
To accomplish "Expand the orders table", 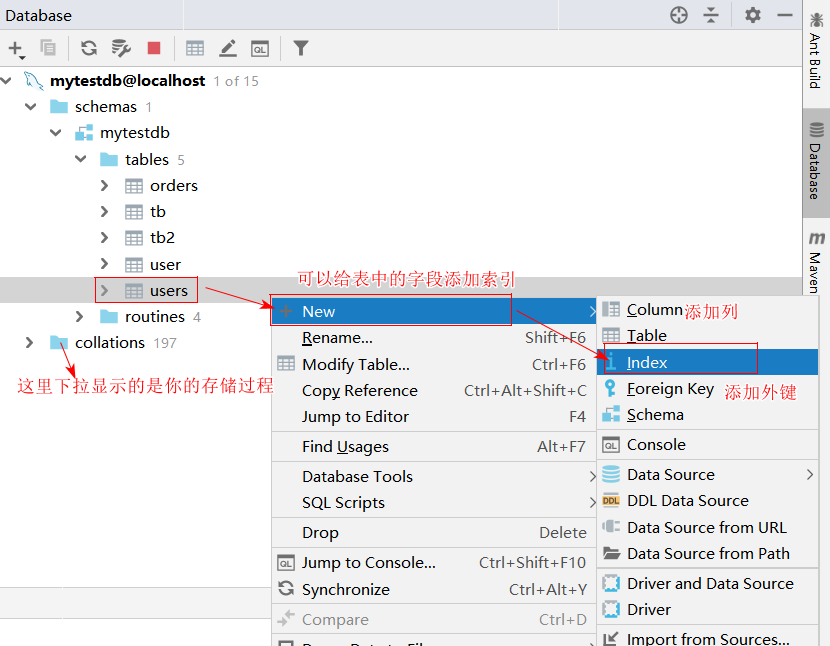I will [104, 185].
